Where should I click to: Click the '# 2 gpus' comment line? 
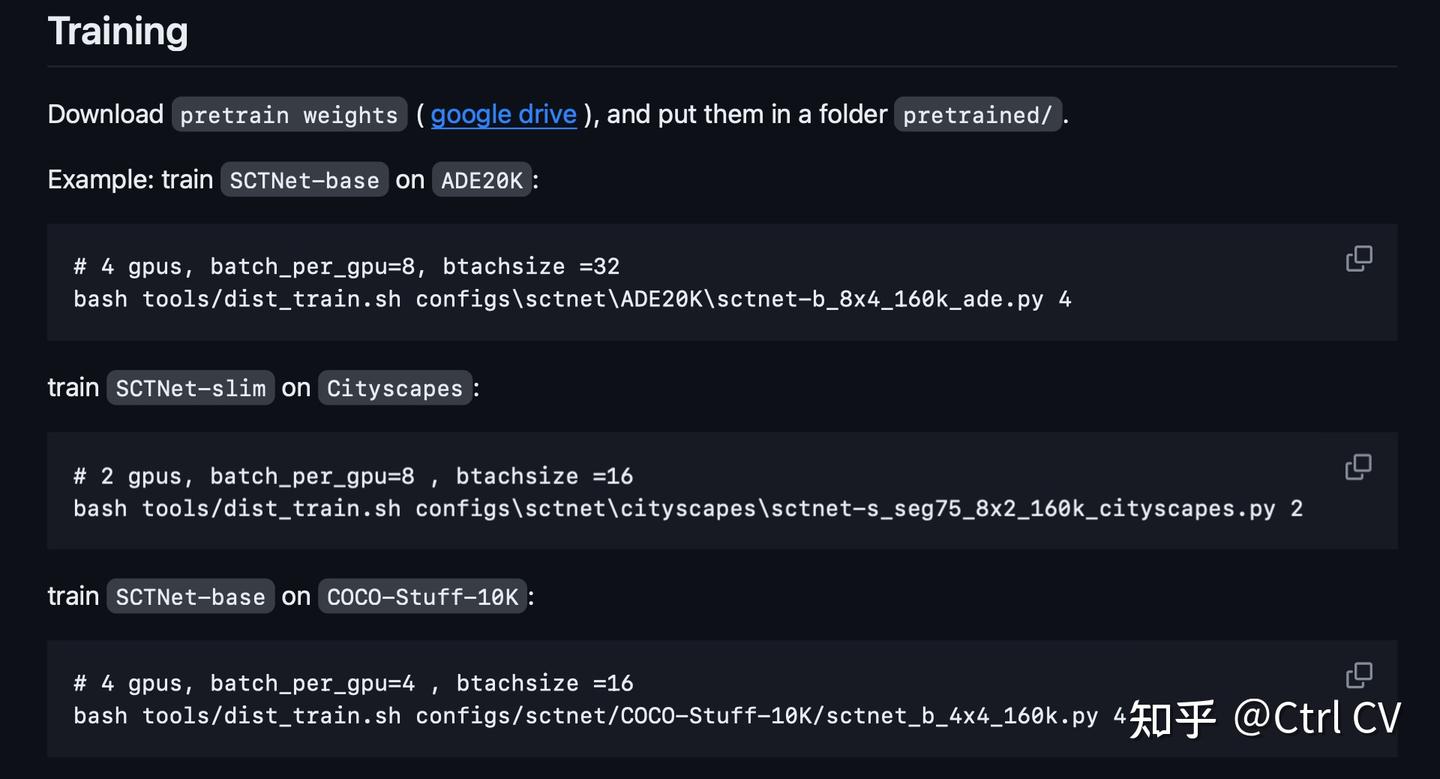(353, 476)
